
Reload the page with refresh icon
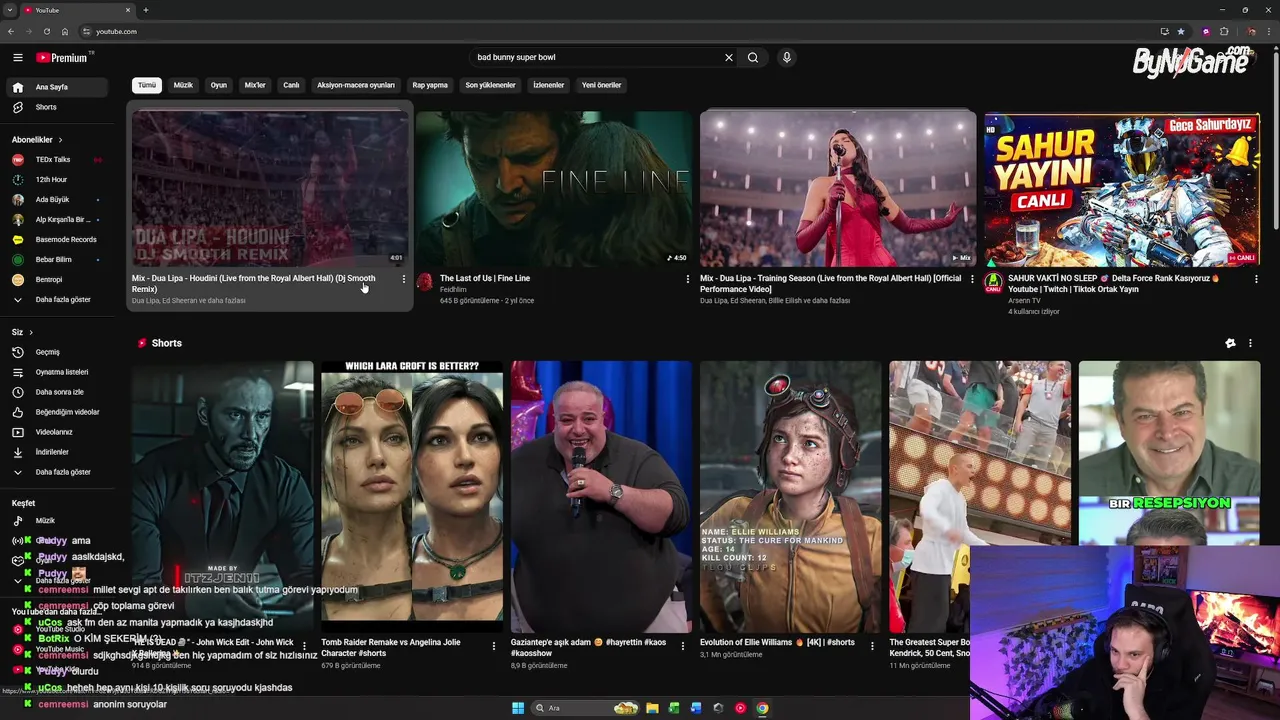(47, 31)
